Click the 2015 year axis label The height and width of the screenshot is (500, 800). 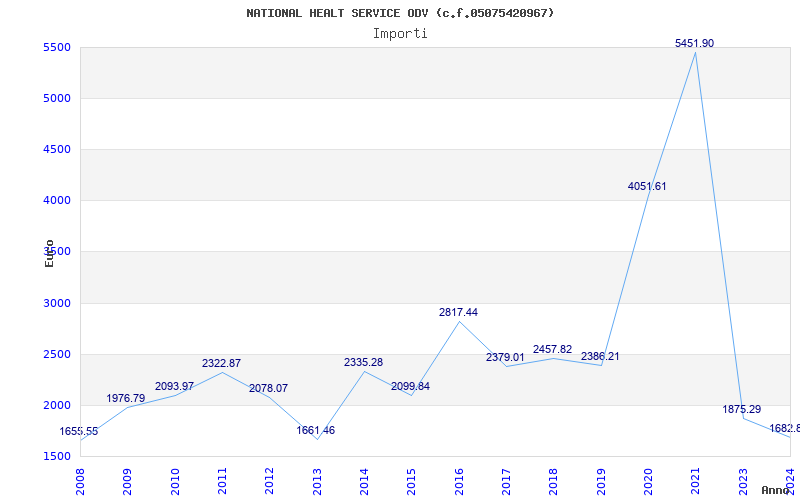(411, 481)
